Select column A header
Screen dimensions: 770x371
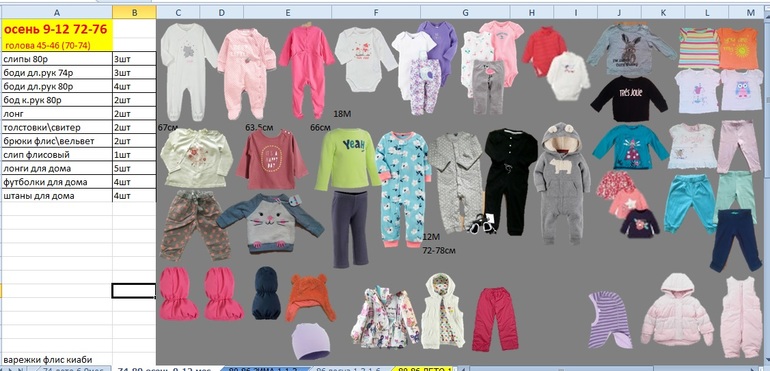56,13
